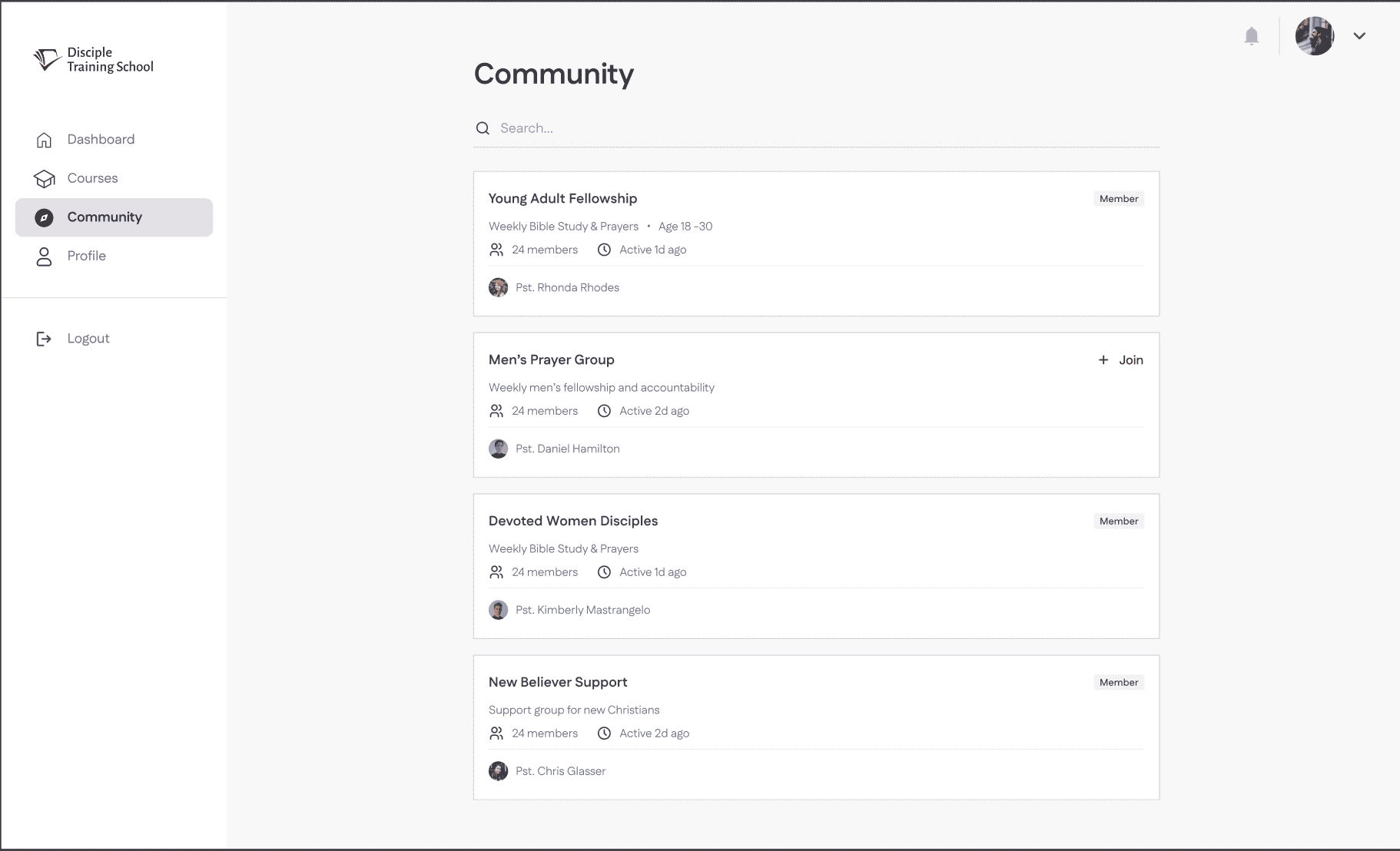This screenshot has height=851, width=1400.
Task: Open Men's Prayer Group title
Action: (x=551, y=360)
